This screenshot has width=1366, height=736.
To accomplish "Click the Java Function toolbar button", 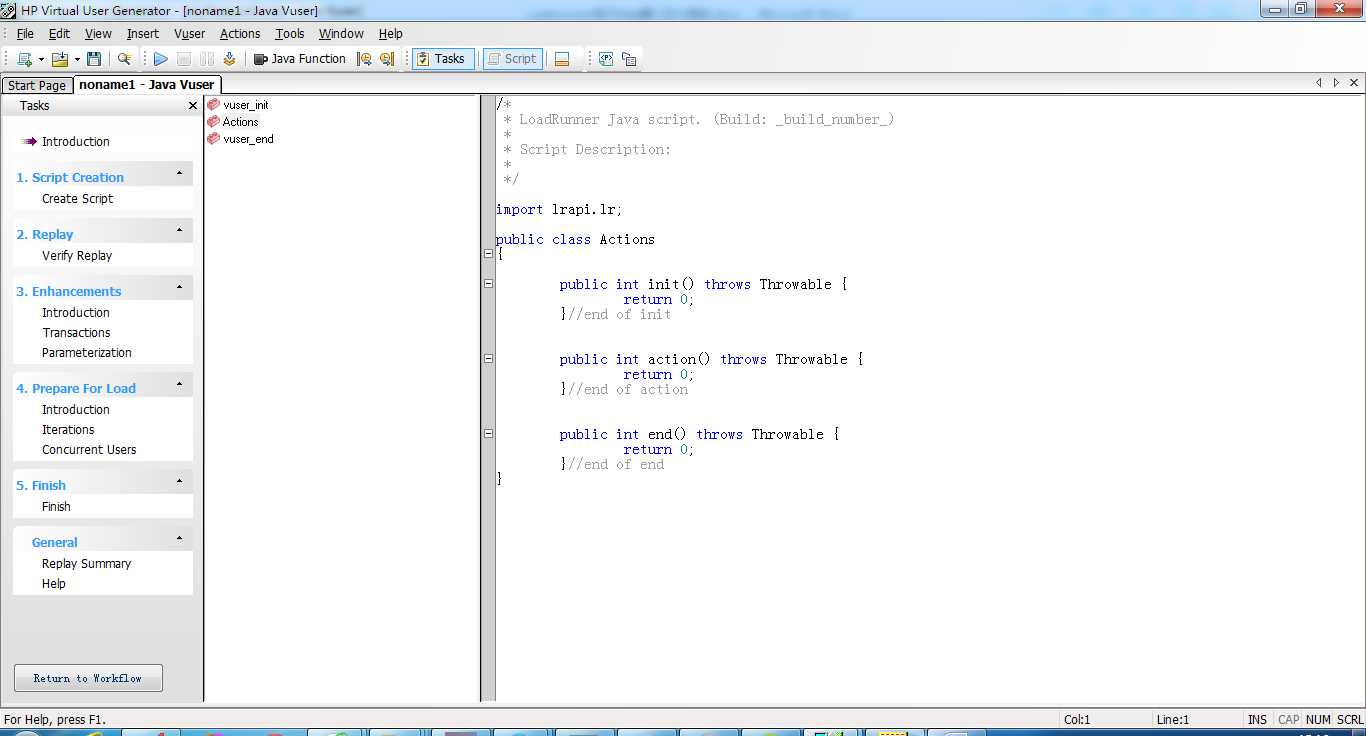I will [300, 59].
